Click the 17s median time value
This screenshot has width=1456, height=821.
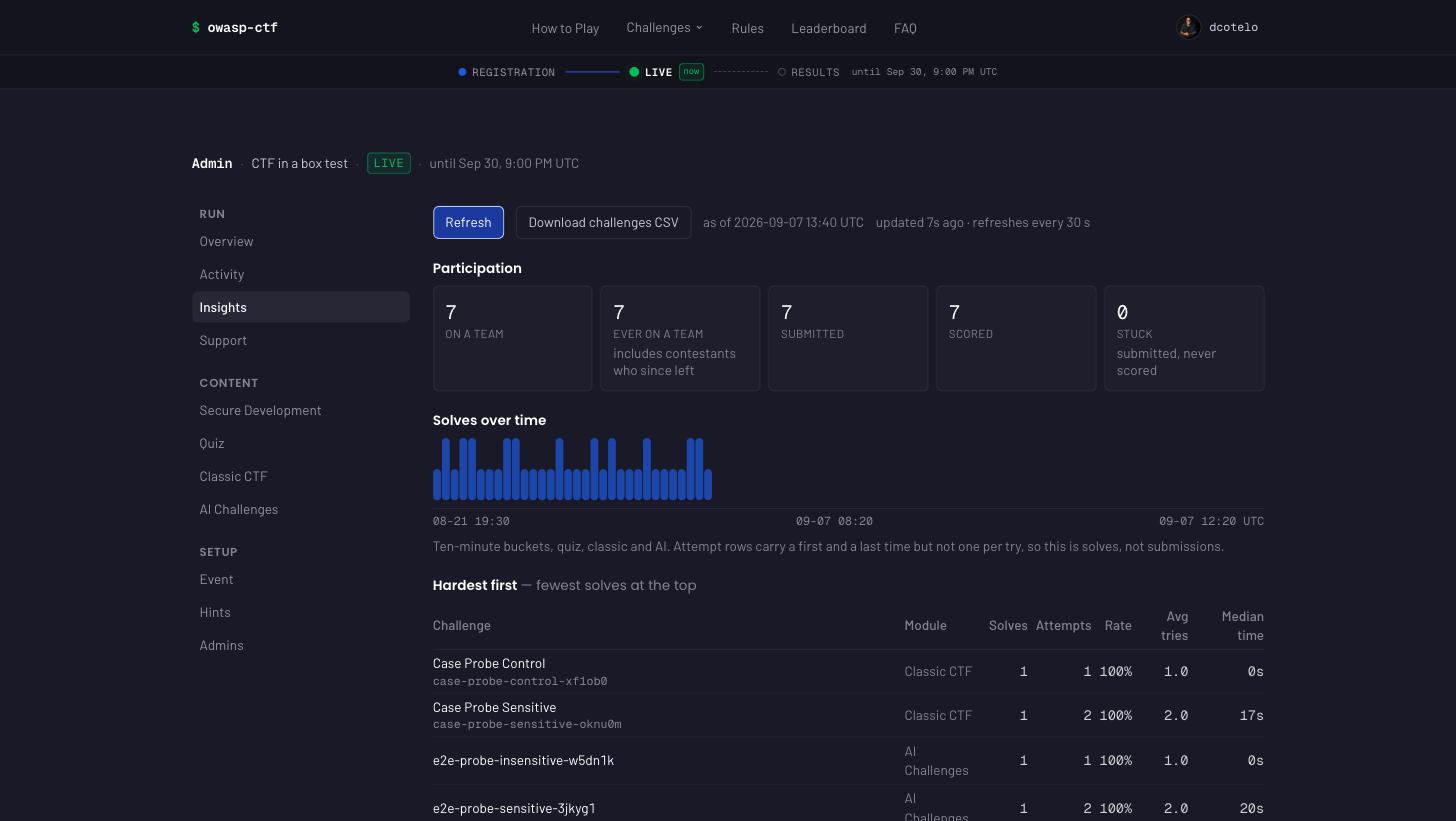pyautogui.click(x=1251, y=715)
